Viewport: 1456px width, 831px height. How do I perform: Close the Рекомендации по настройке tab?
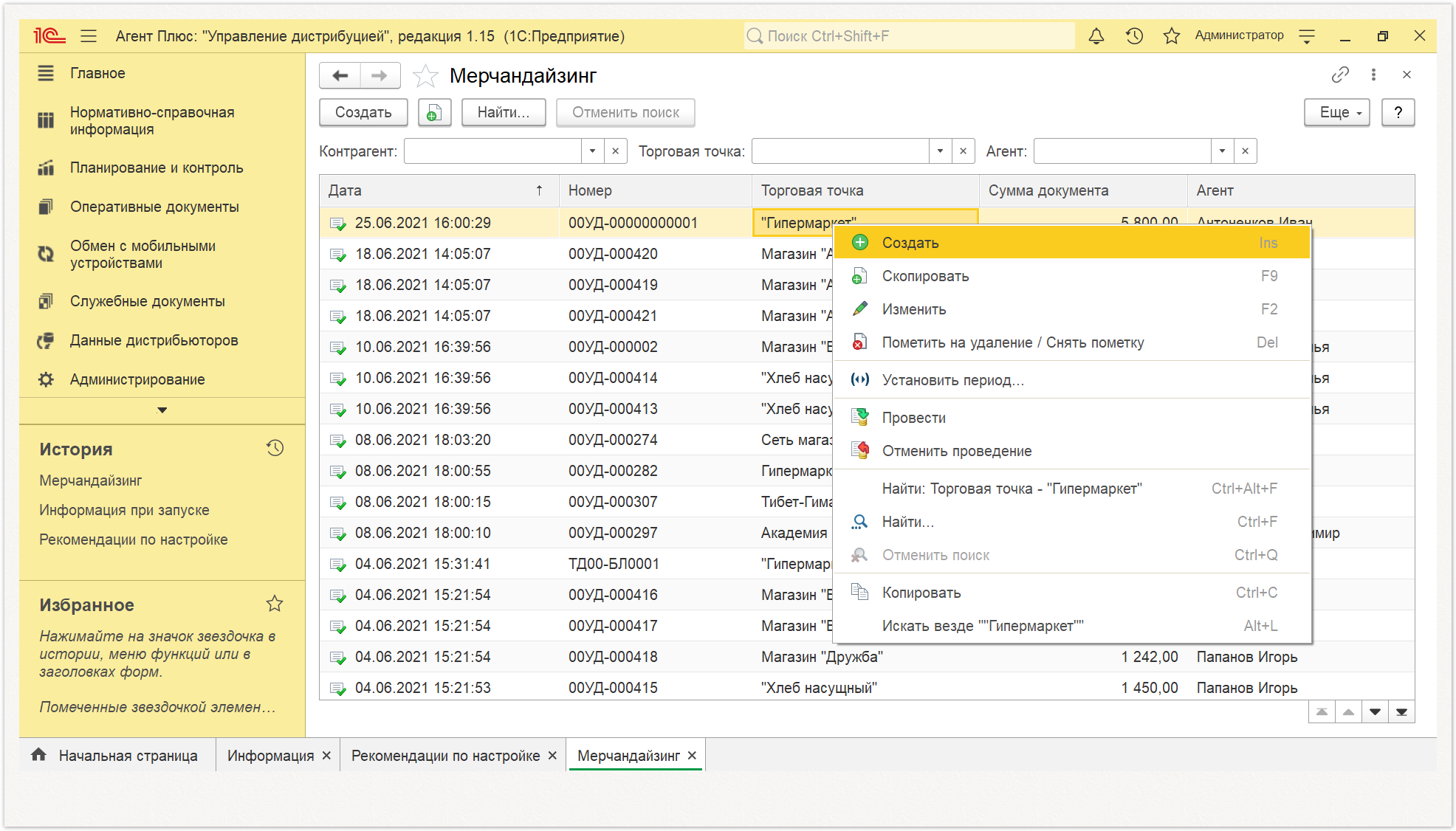click(x=552, y=756)
